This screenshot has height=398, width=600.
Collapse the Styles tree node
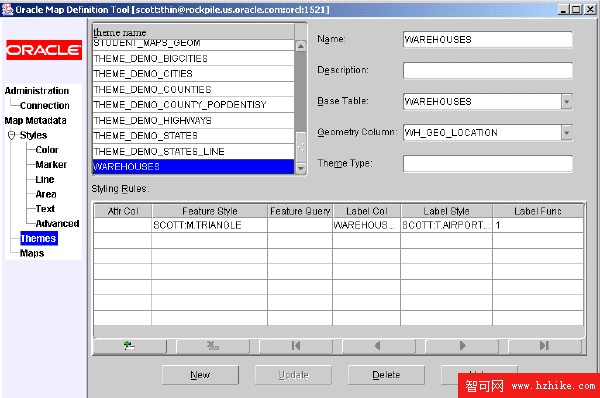(11, 135)
